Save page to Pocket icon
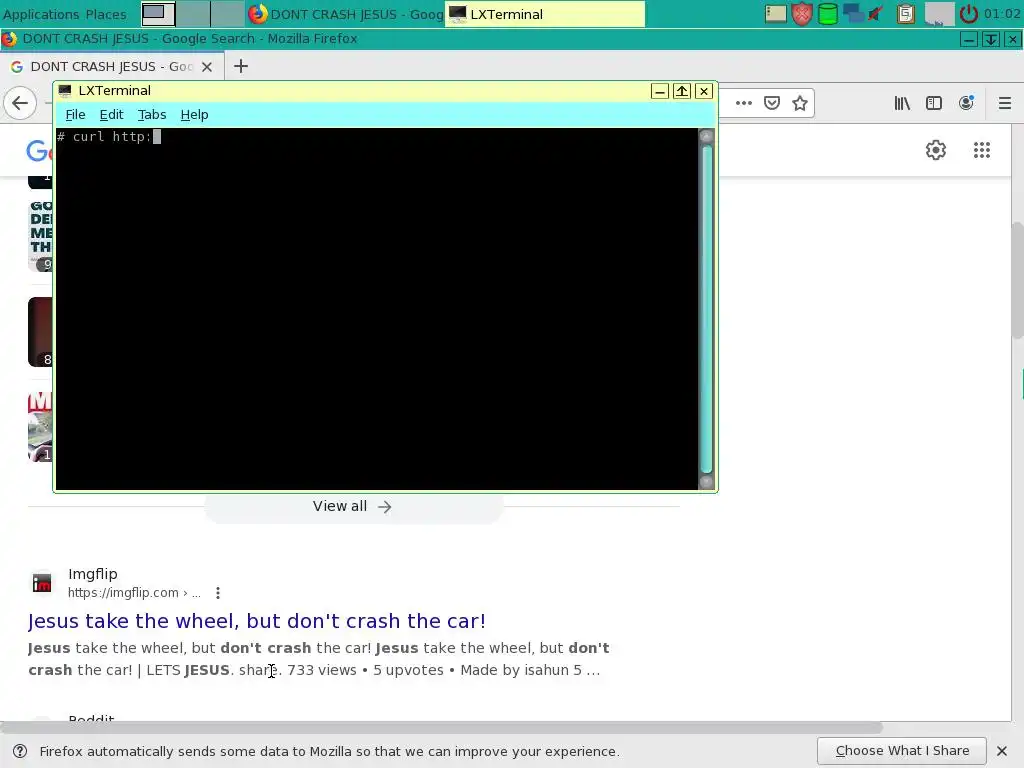 [772, 103]
